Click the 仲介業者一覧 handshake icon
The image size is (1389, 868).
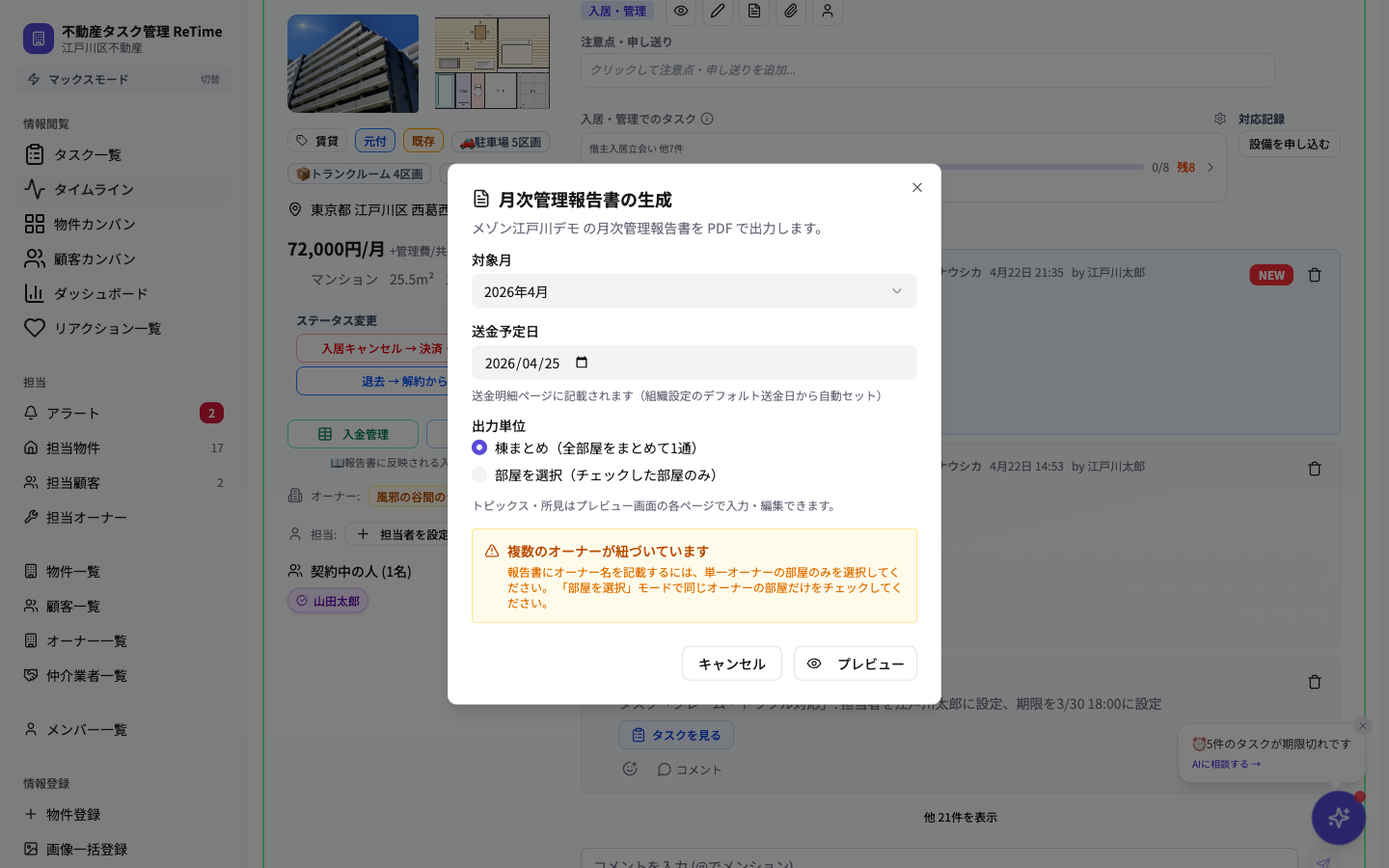31,675
